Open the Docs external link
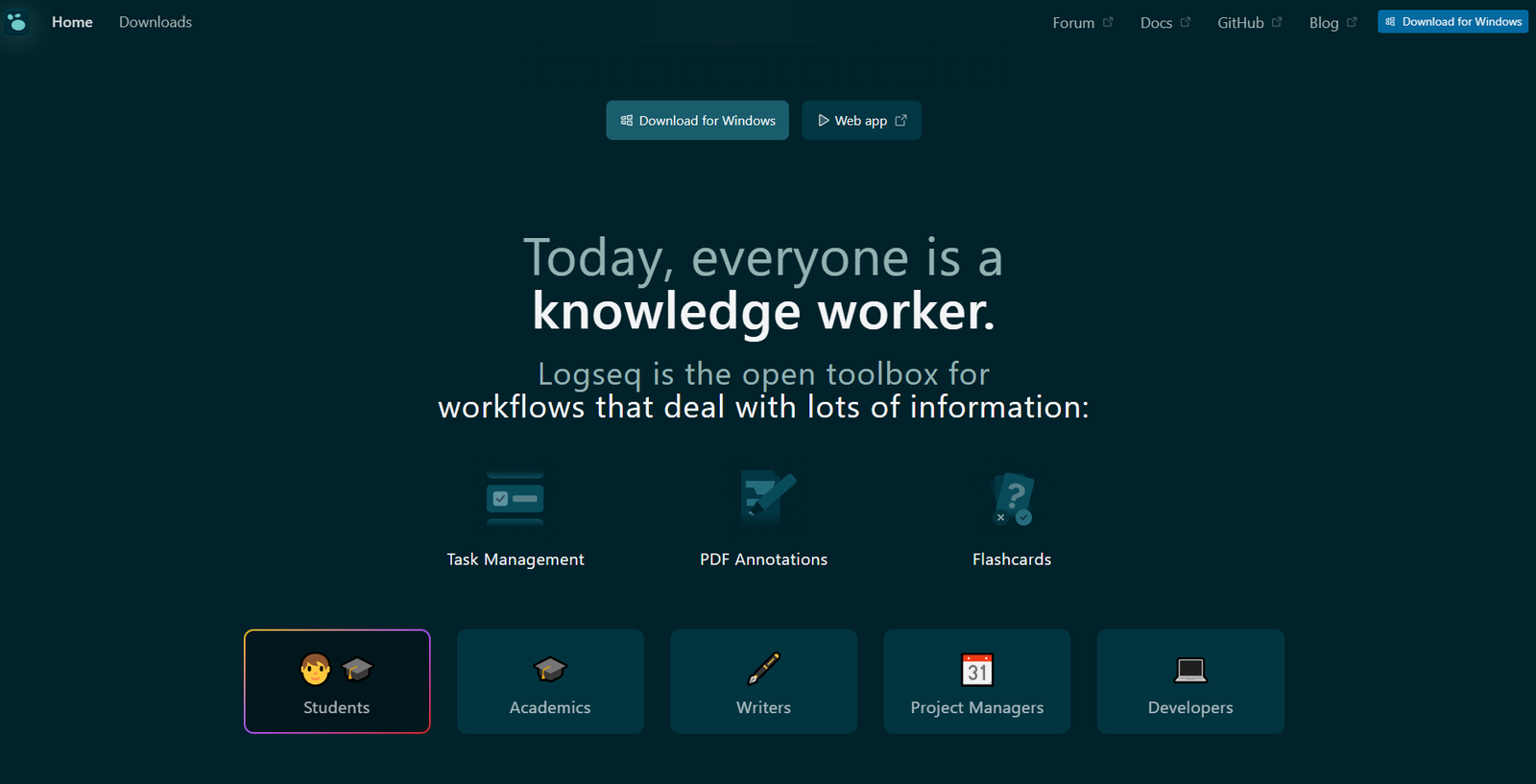The image size is (1536, 784). 1165,22
